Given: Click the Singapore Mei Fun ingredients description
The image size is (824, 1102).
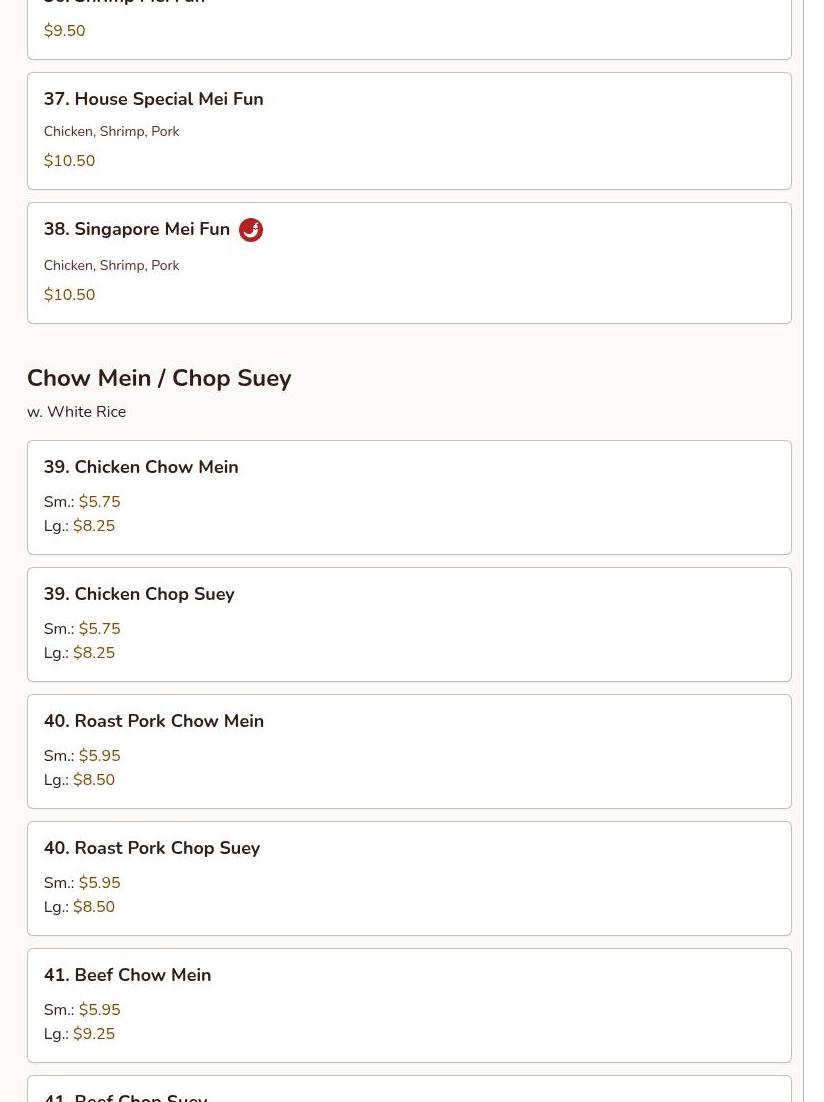Looking at the screenshot, I should (111, 265).
